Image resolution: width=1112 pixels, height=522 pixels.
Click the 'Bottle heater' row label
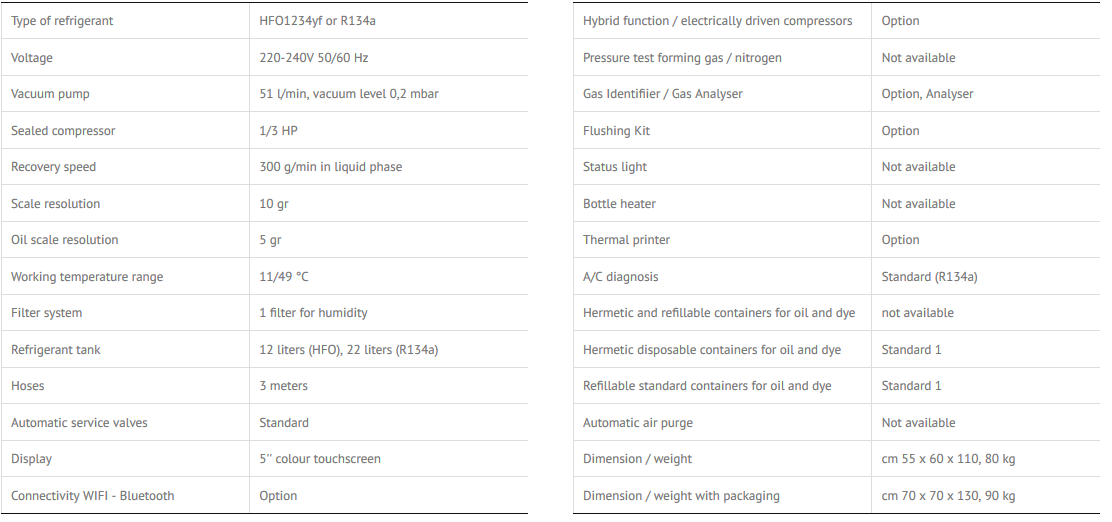(619, 204)
